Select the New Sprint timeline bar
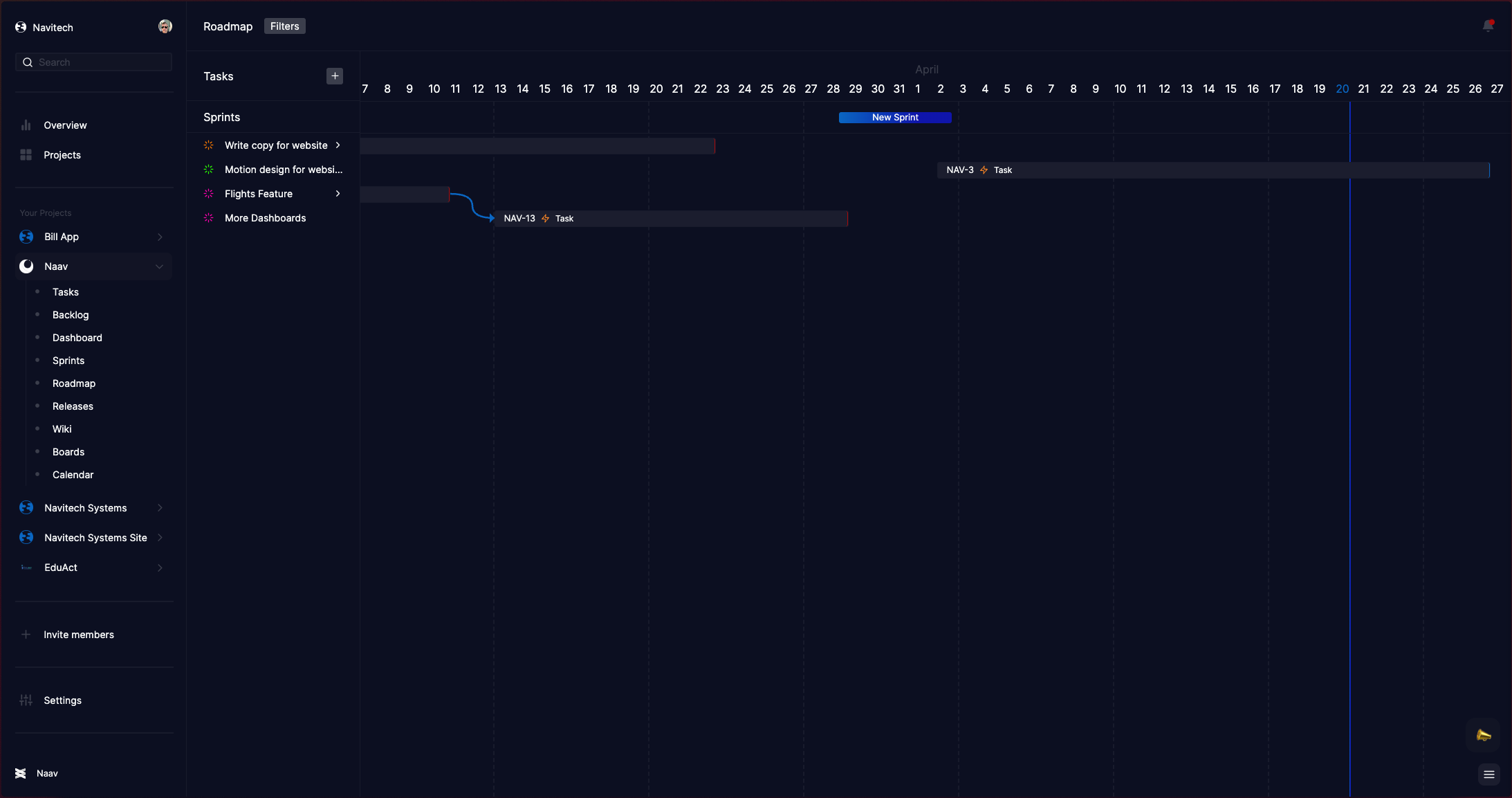 coord(894,118)
